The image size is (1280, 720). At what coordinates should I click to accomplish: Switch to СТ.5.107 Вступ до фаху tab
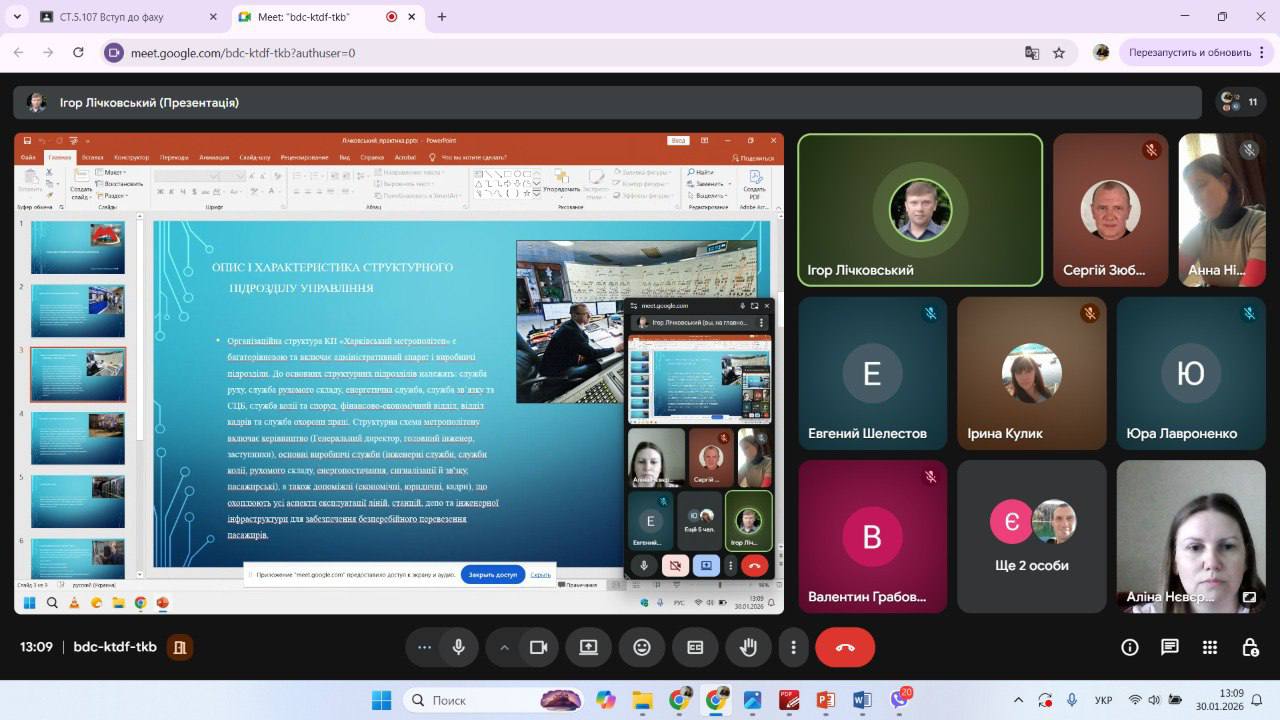point(125,17)
